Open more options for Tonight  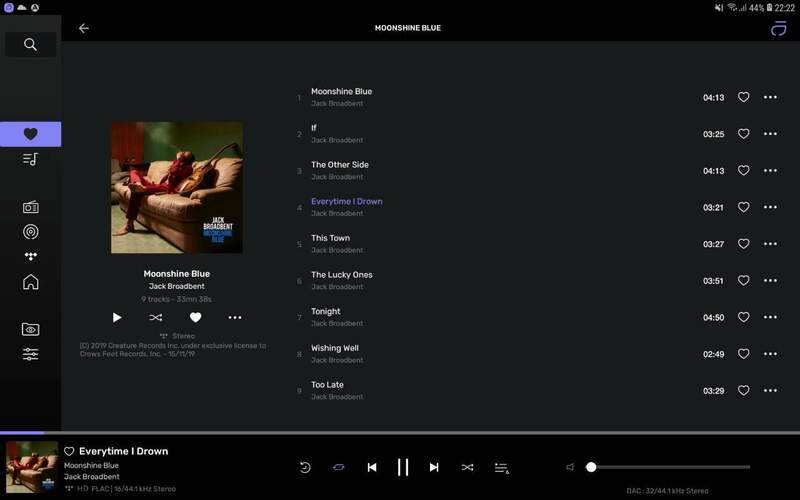770,317
